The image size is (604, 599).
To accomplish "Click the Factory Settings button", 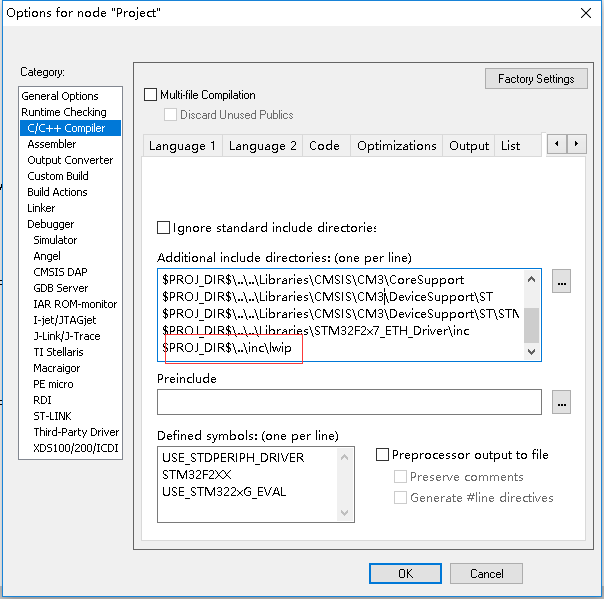I will click(536, 79).
